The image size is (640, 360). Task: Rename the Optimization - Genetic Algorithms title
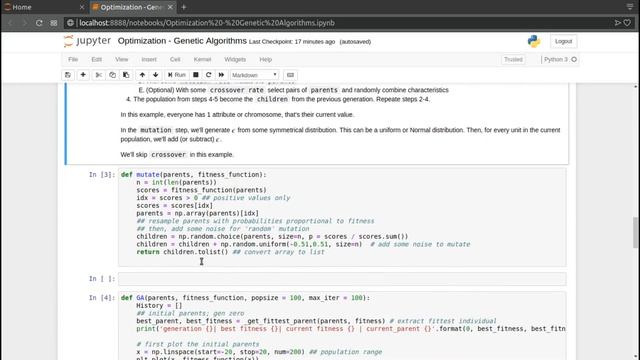click(x=182, y=41)
